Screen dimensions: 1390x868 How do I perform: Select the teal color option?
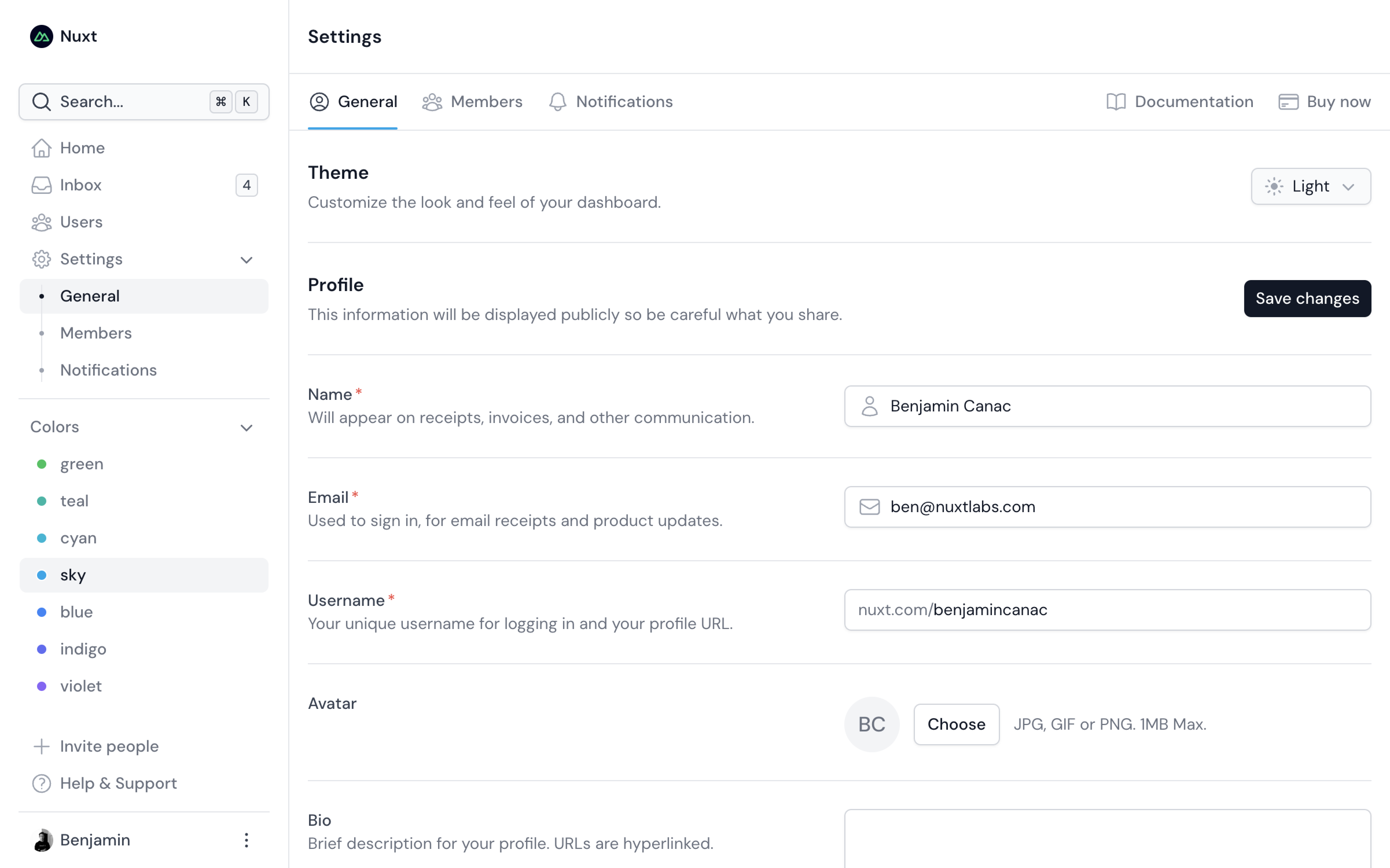pyautogui.click(x=74, y=501)
